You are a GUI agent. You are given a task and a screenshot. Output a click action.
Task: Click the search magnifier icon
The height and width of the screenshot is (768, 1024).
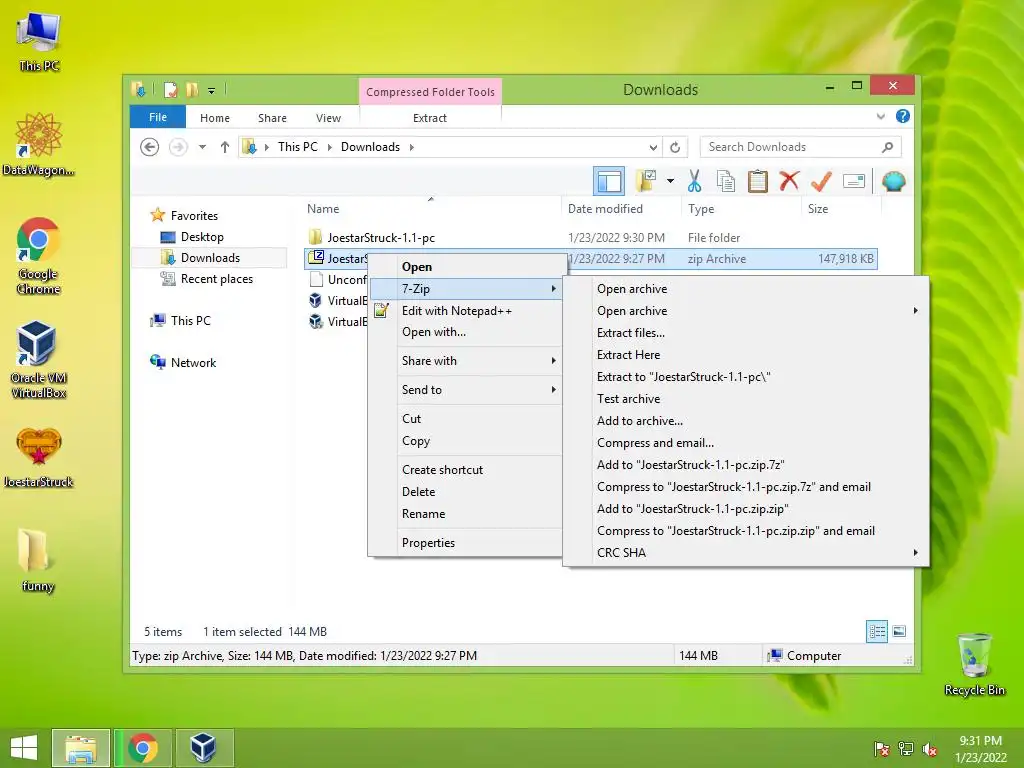887,147
